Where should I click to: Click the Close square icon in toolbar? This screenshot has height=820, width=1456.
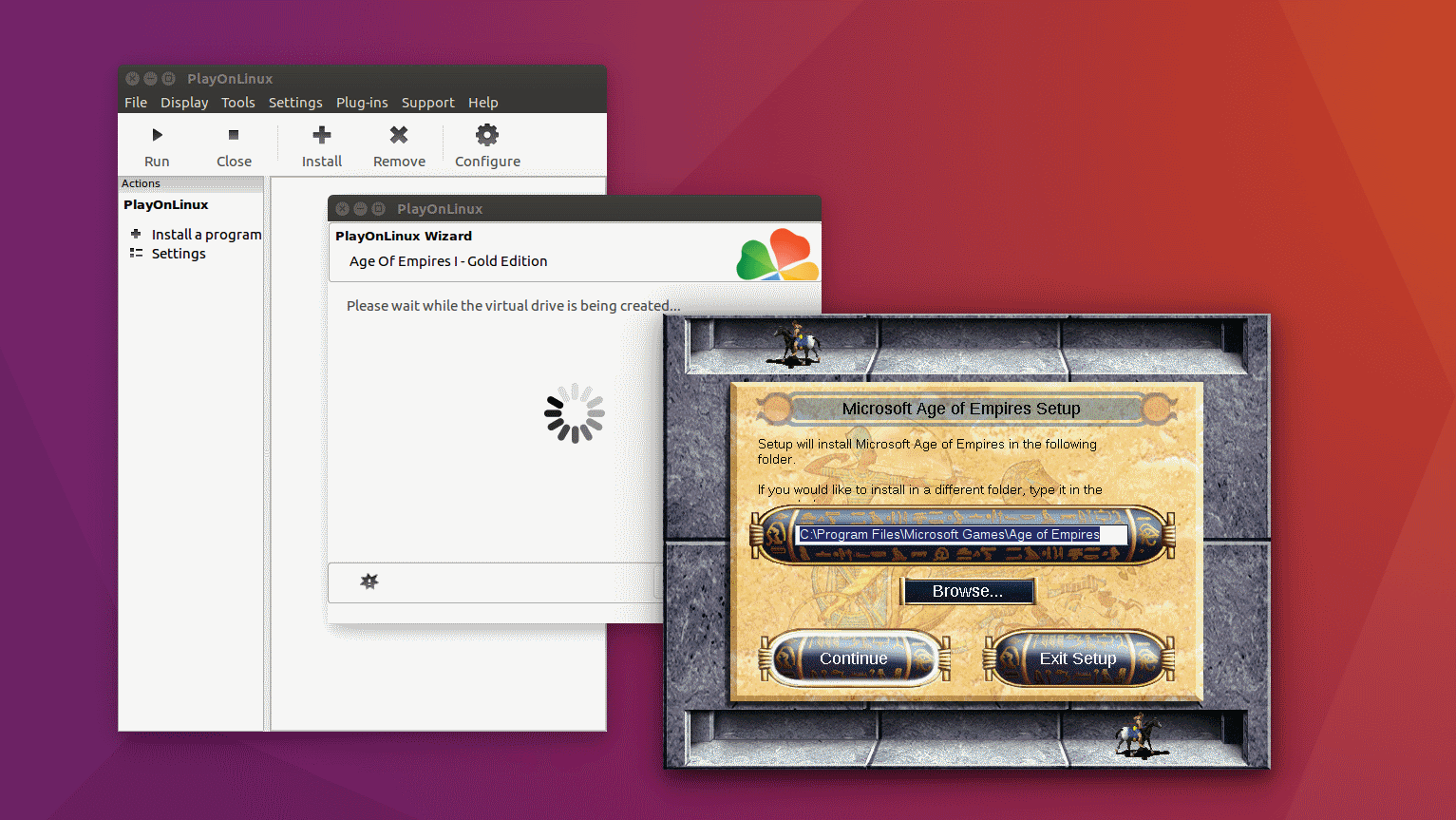pos(234,134)
